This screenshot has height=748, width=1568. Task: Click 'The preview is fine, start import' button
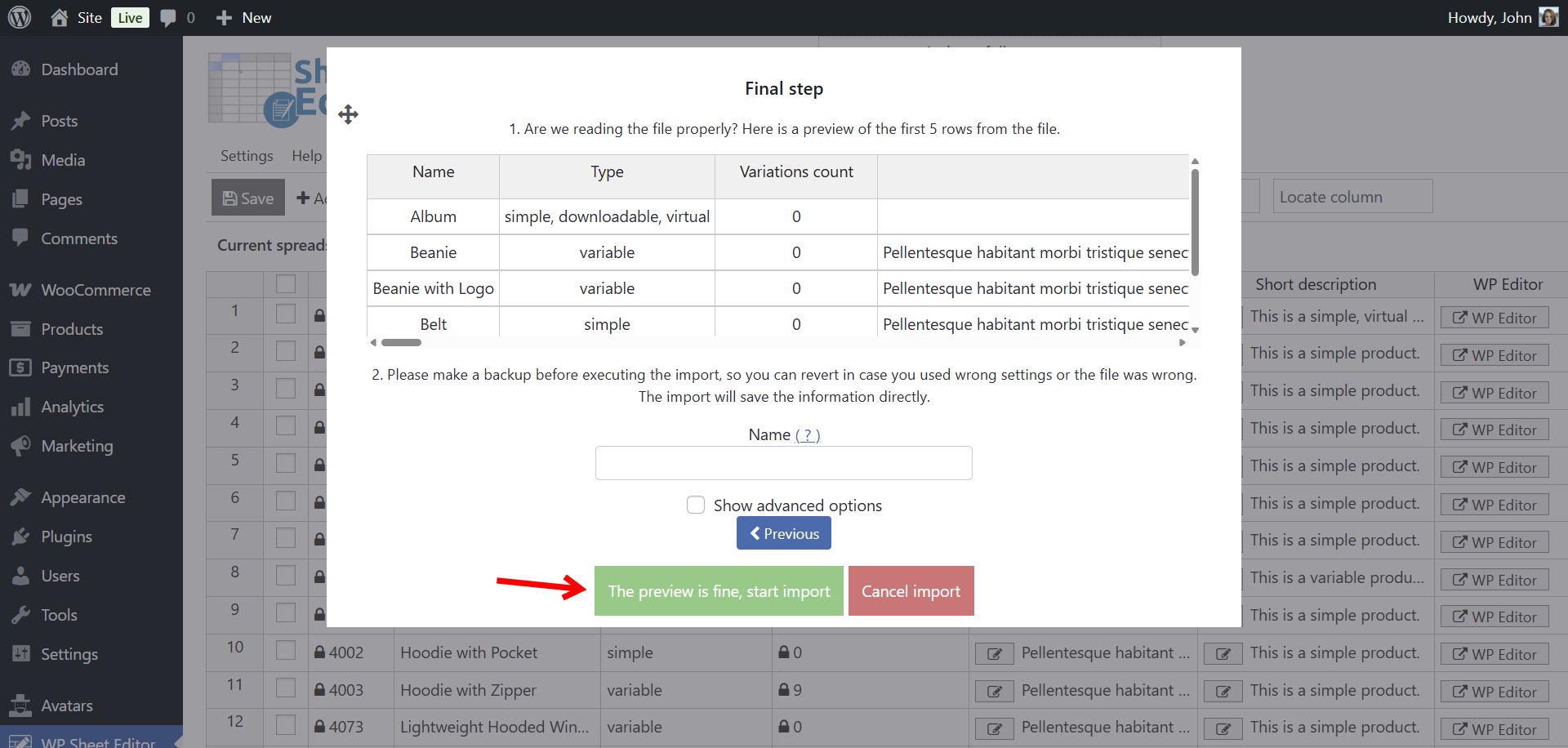(719, 591)
